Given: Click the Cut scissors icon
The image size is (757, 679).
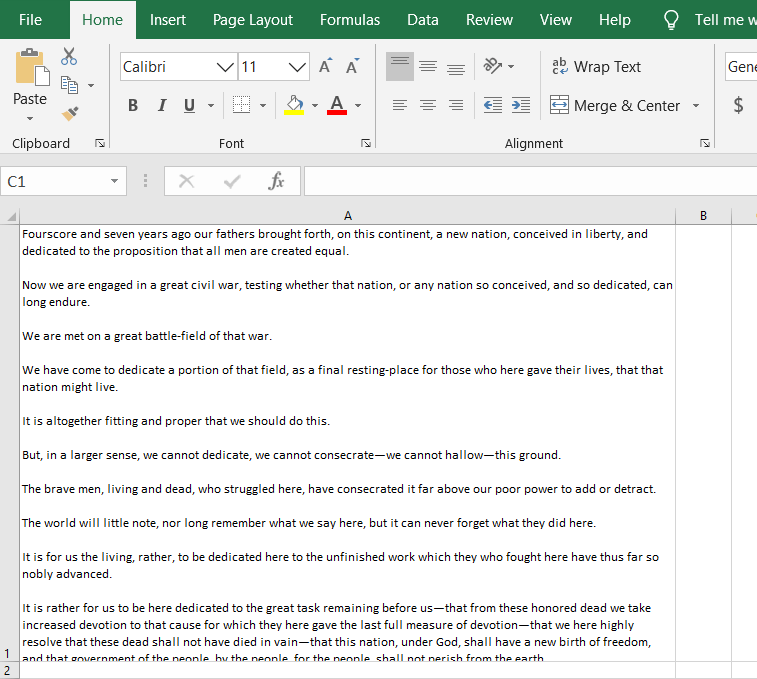Looking at the screenshot, I should pyautogui.click(x=69, y=57).
